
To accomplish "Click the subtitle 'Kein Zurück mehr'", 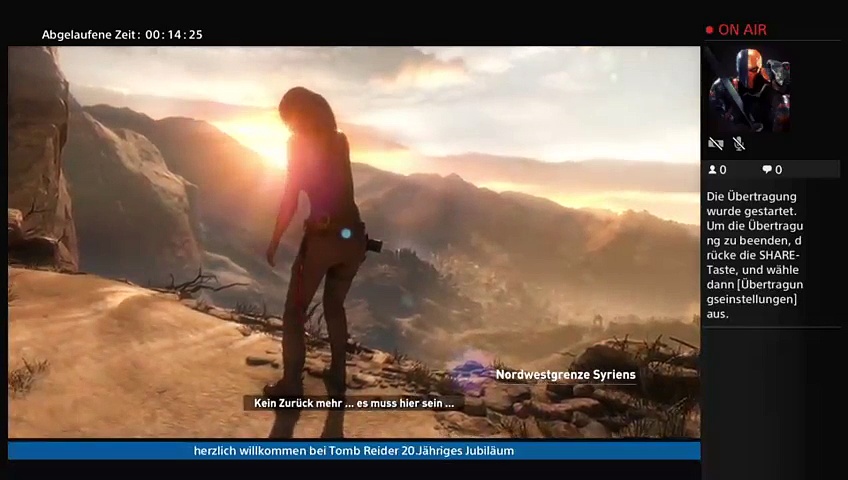I will pyautogui.click(x=354, y=403).
